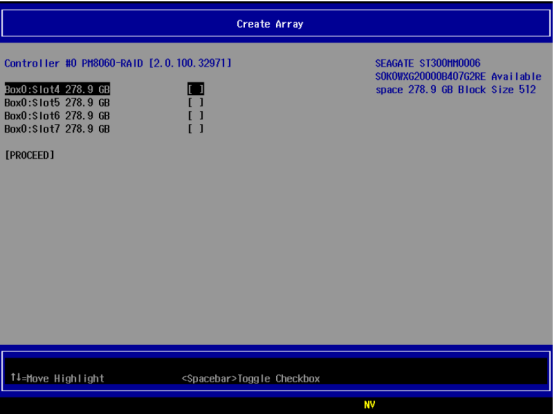Viewport: 554px width, 415px height.
Task: Toggle the checkbox for Box0:Slot5
Action: [x=195, y=102]
